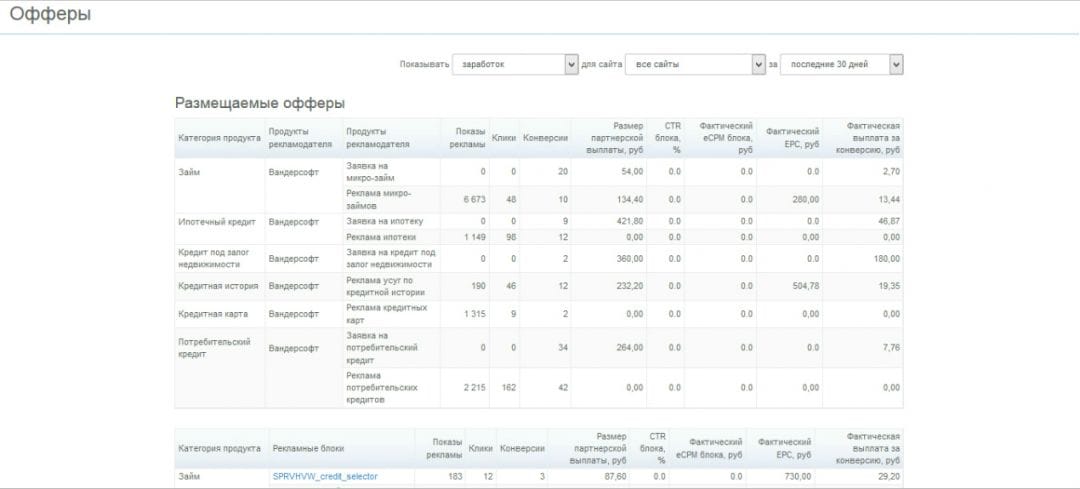This screenshot has width=1080, height=489.
Task: Click "Показы рекламы" header in Размещаемые офферы table
Action: pyautogui.click(x=468, y=138)
